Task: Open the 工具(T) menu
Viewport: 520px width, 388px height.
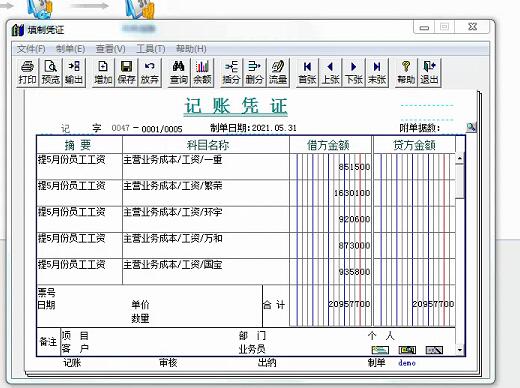Action: click(151, 49)
